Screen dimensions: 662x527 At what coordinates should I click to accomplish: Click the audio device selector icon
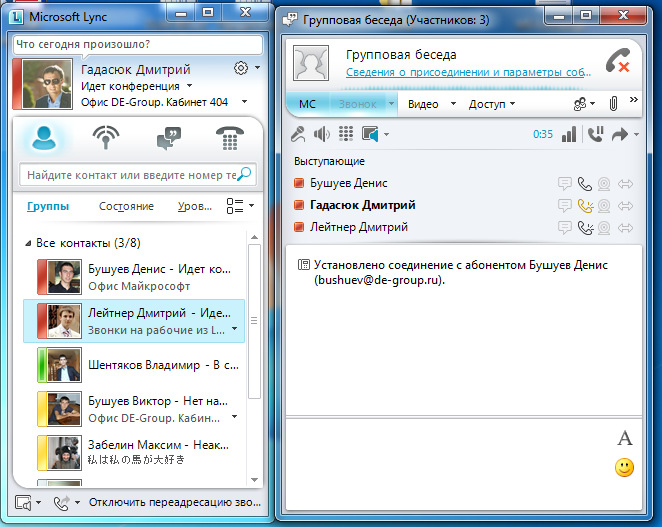370,134
